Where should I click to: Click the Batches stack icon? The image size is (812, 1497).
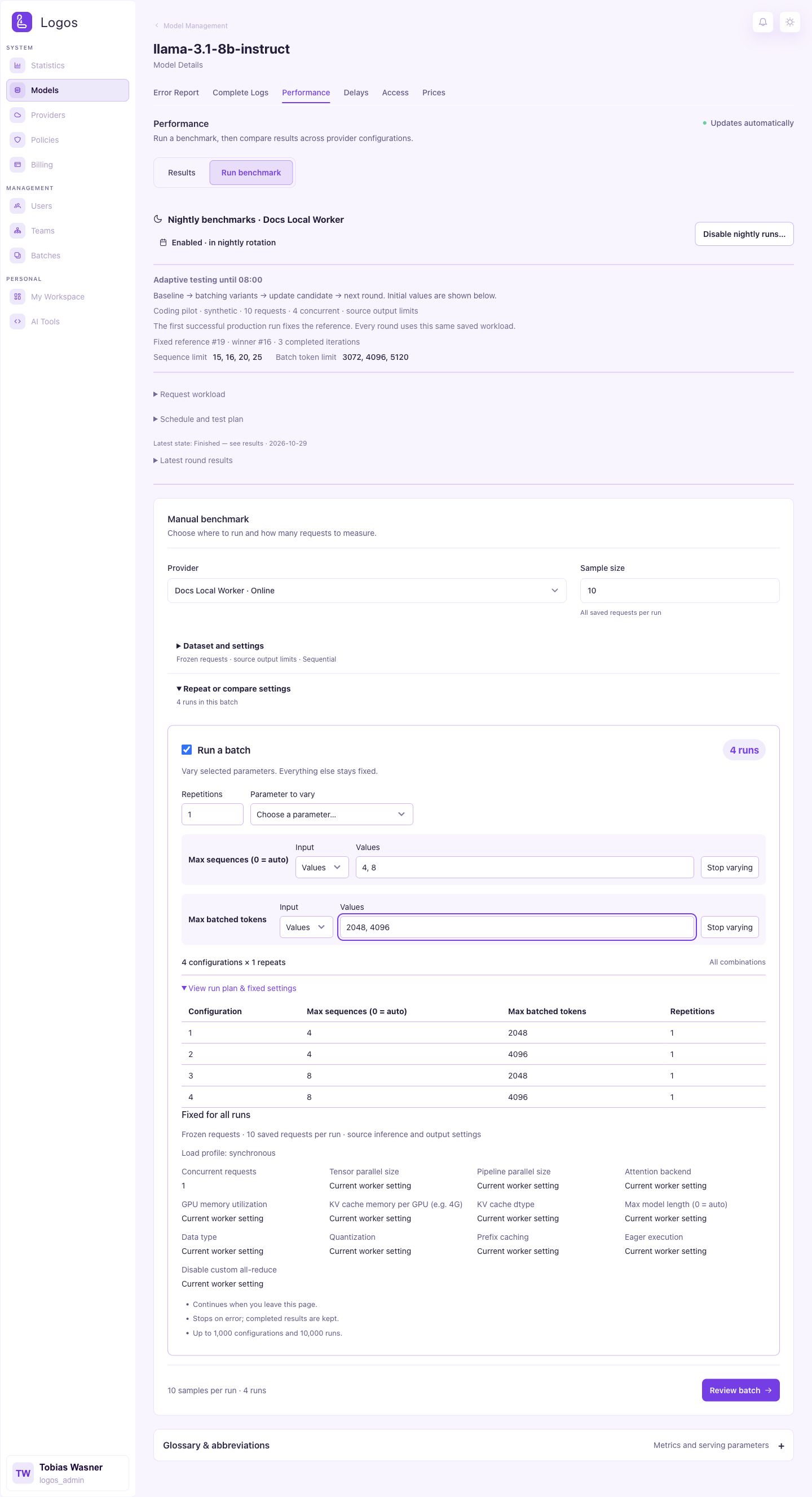point(17,255)
